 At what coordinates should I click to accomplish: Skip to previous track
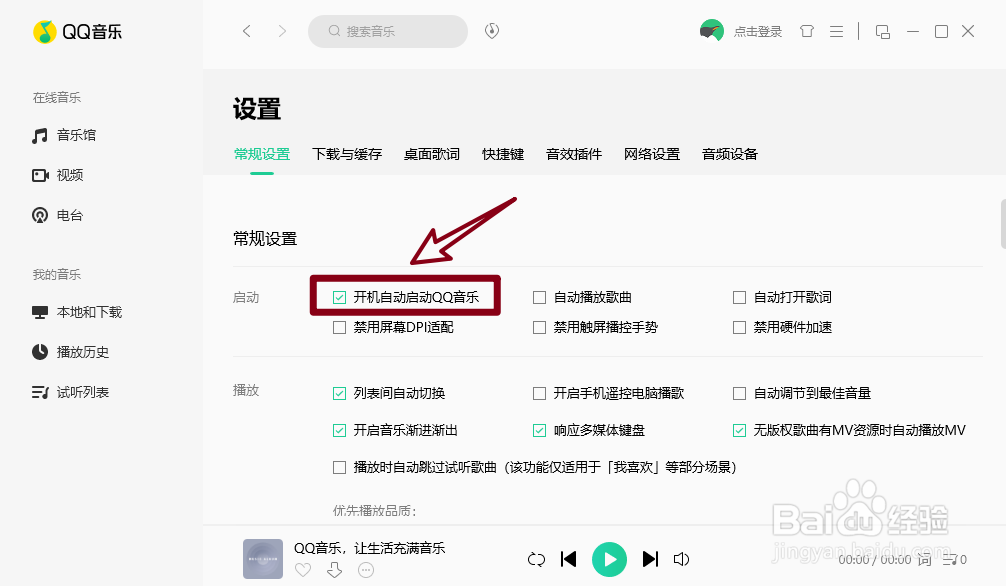[568, 559]
